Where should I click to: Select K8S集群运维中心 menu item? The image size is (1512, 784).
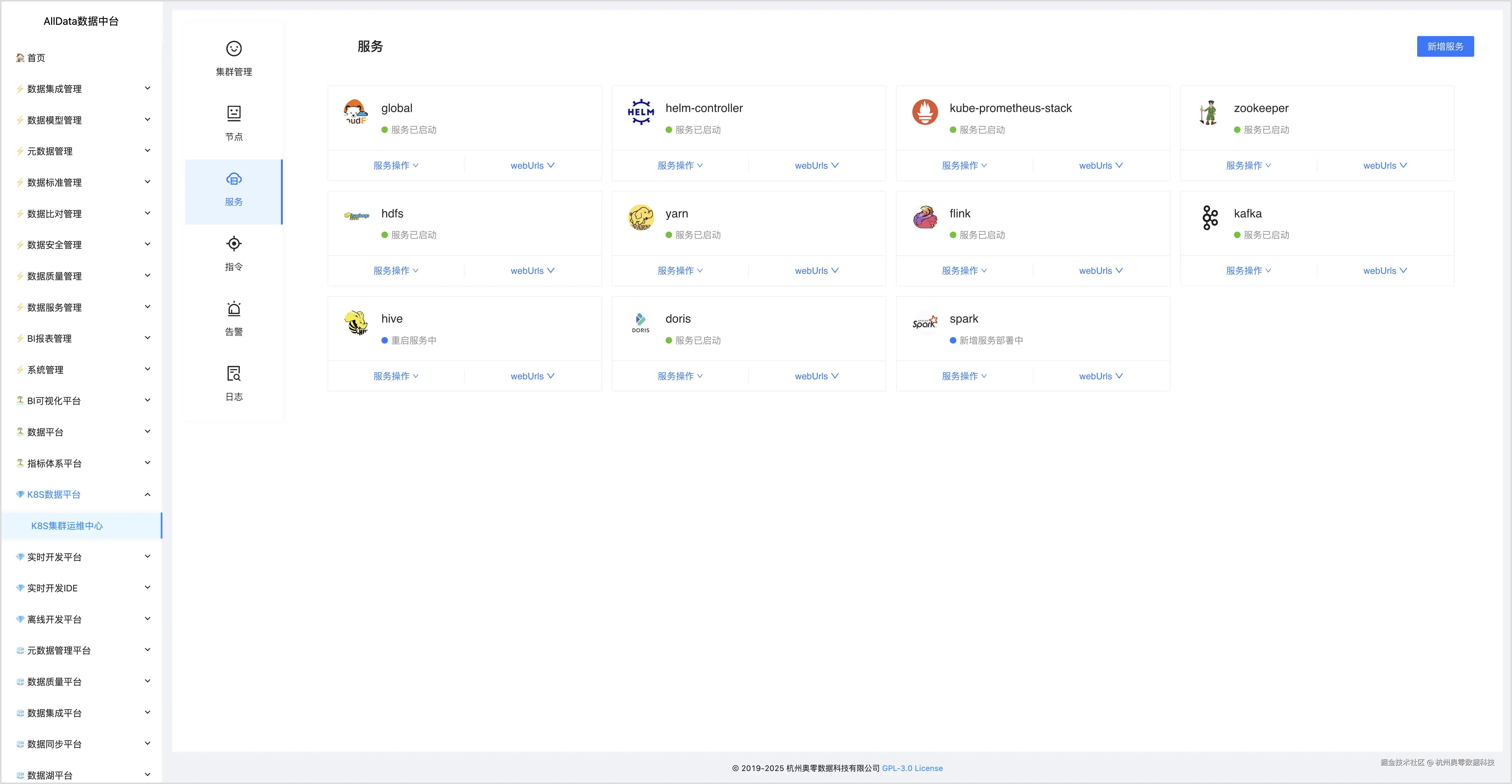coord(67,526)
